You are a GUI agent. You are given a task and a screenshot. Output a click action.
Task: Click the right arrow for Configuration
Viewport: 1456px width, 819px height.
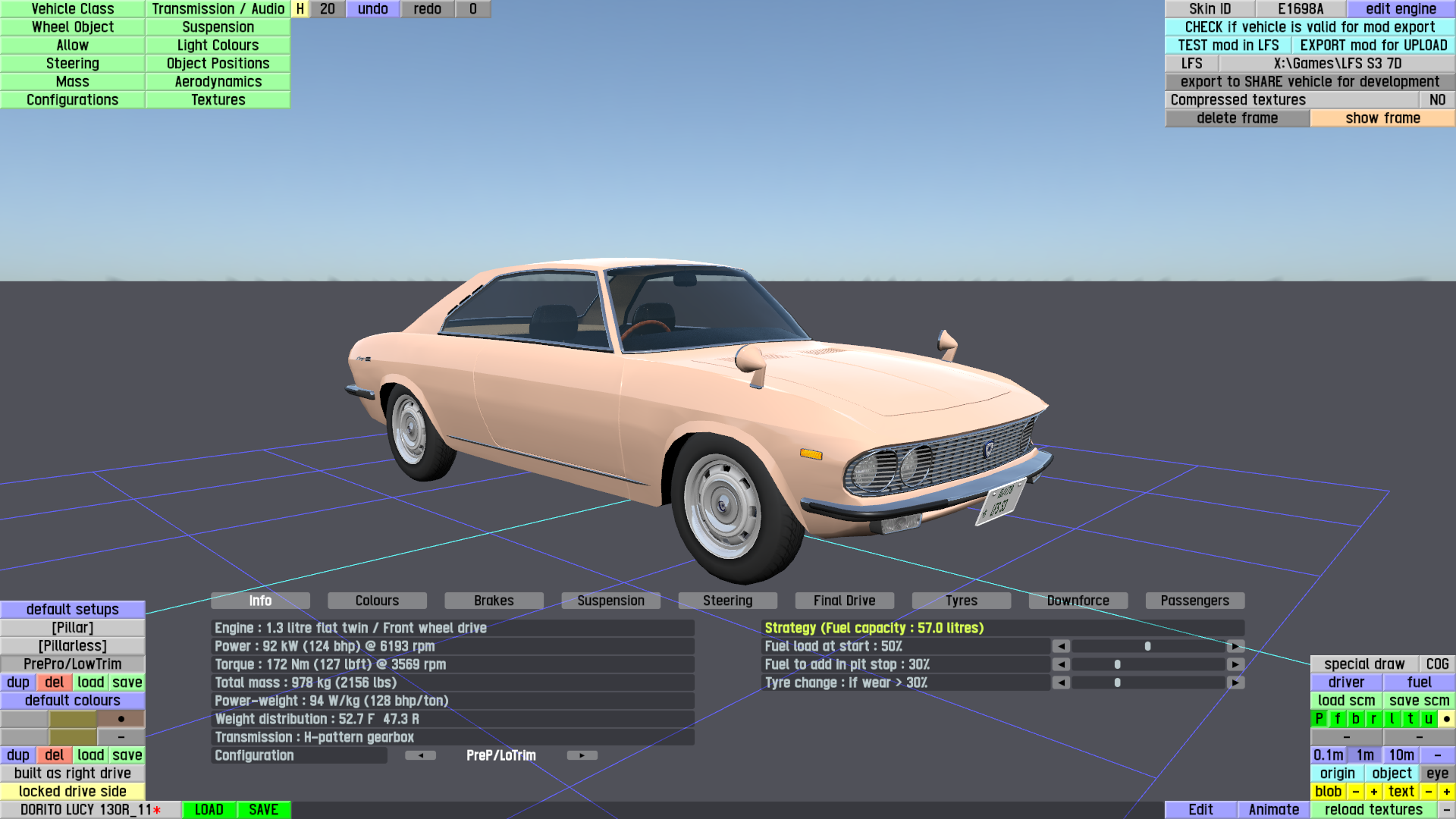[x=582, y=755]
